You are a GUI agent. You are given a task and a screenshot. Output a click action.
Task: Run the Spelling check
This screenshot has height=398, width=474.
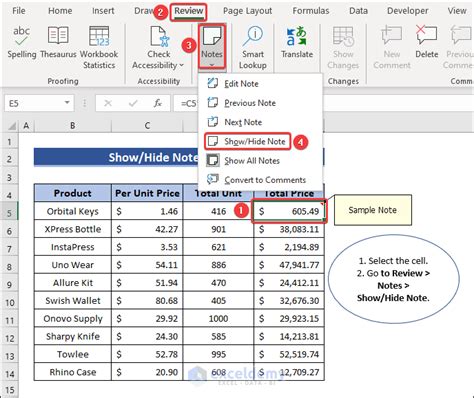pyautogui.click(x=22, y=43)
